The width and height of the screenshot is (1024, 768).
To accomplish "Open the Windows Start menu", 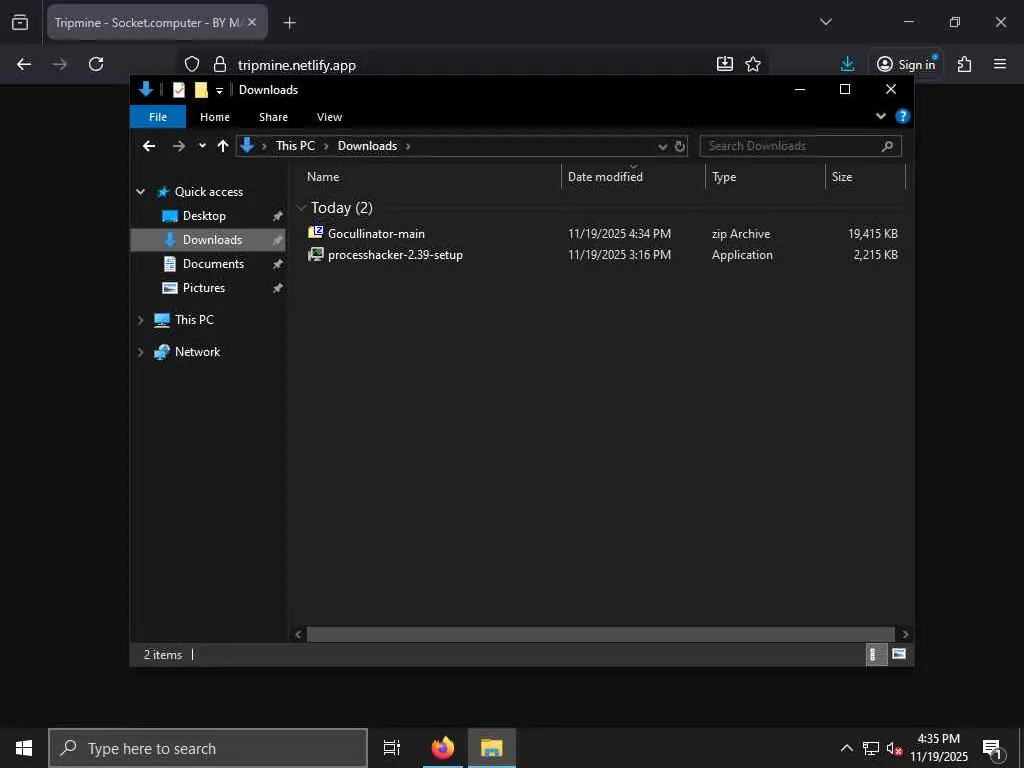I will click(24, 748).
